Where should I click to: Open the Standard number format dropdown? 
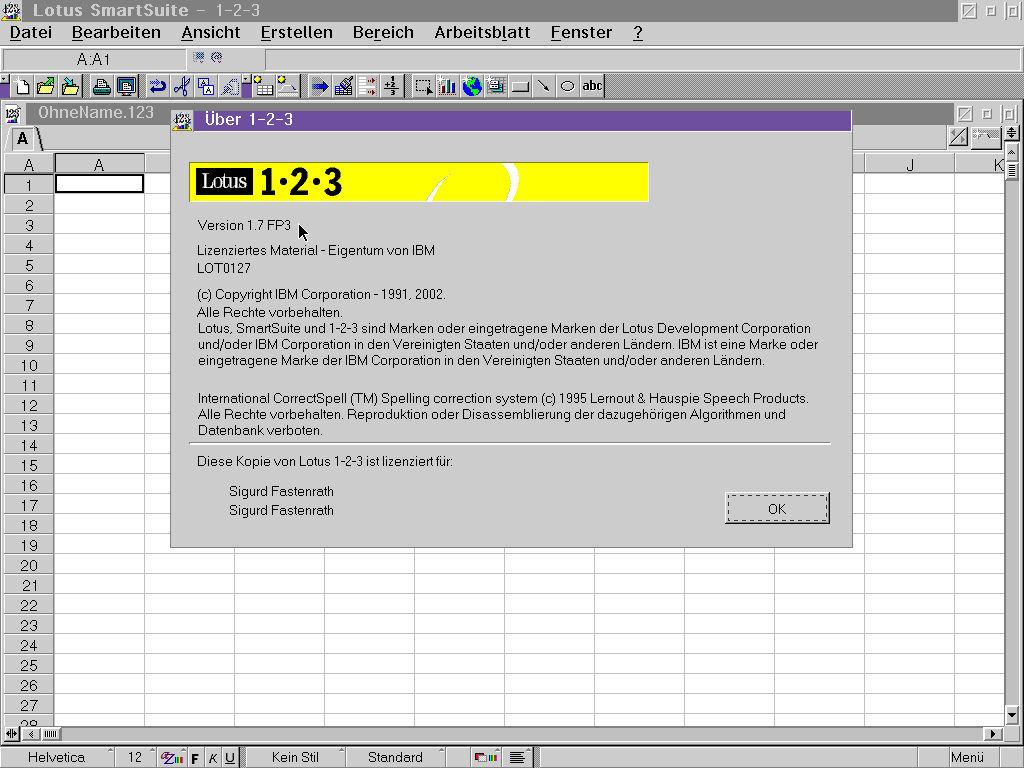click(x=395, y=758)
